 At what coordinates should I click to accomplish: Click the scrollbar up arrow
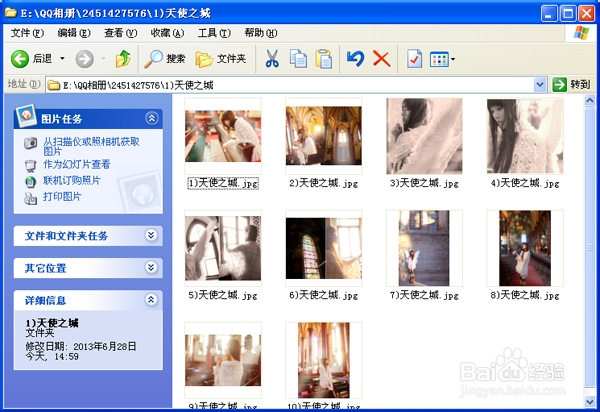[590, 100]
